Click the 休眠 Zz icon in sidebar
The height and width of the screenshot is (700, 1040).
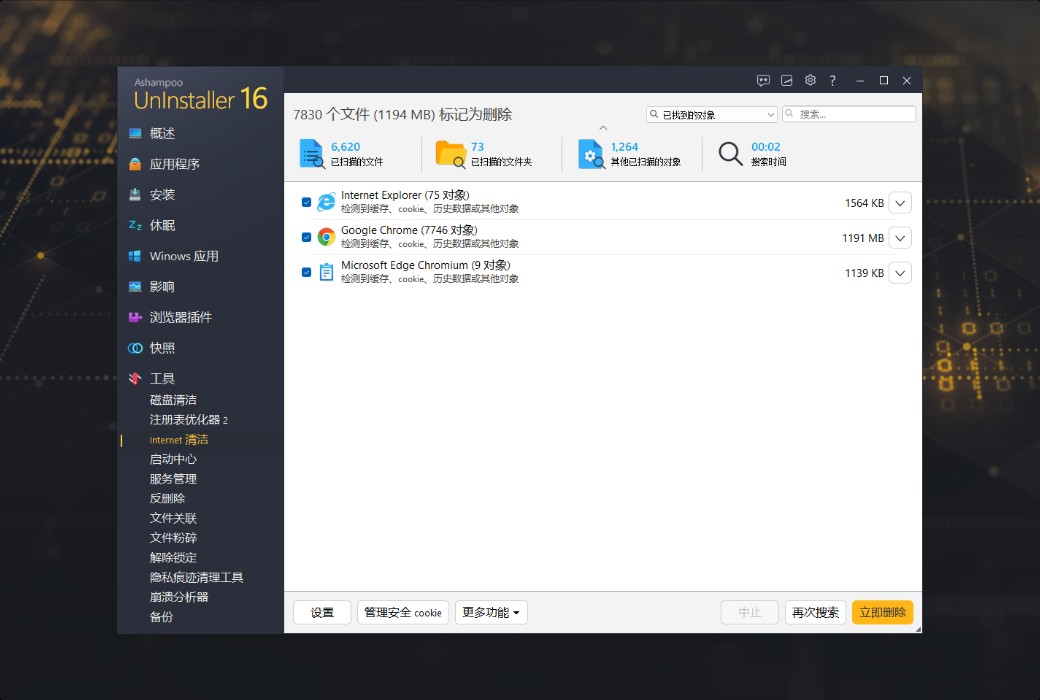pos(135,225)
